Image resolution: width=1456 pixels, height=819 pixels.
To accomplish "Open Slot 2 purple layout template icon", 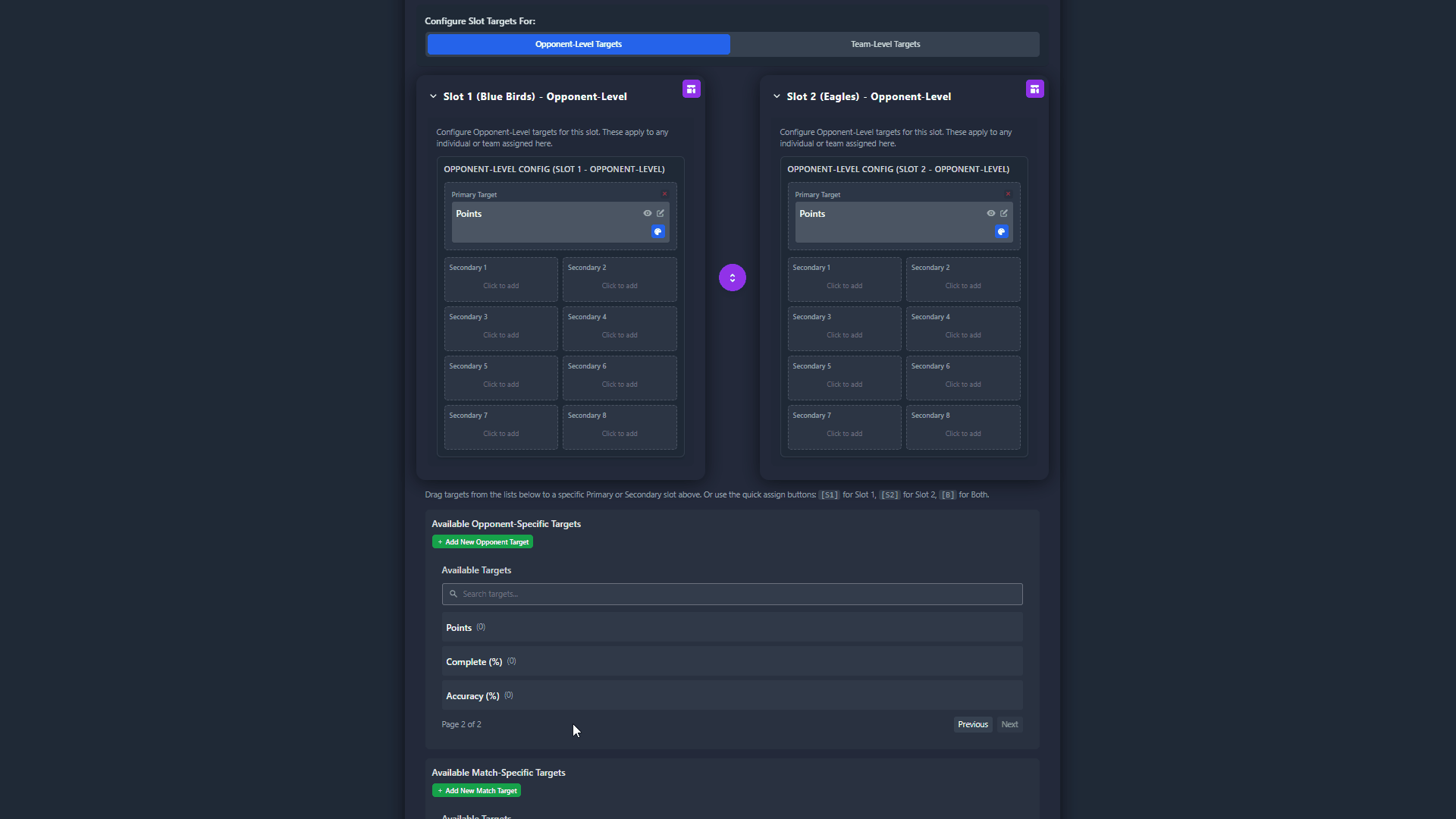I will point(1034,89).
